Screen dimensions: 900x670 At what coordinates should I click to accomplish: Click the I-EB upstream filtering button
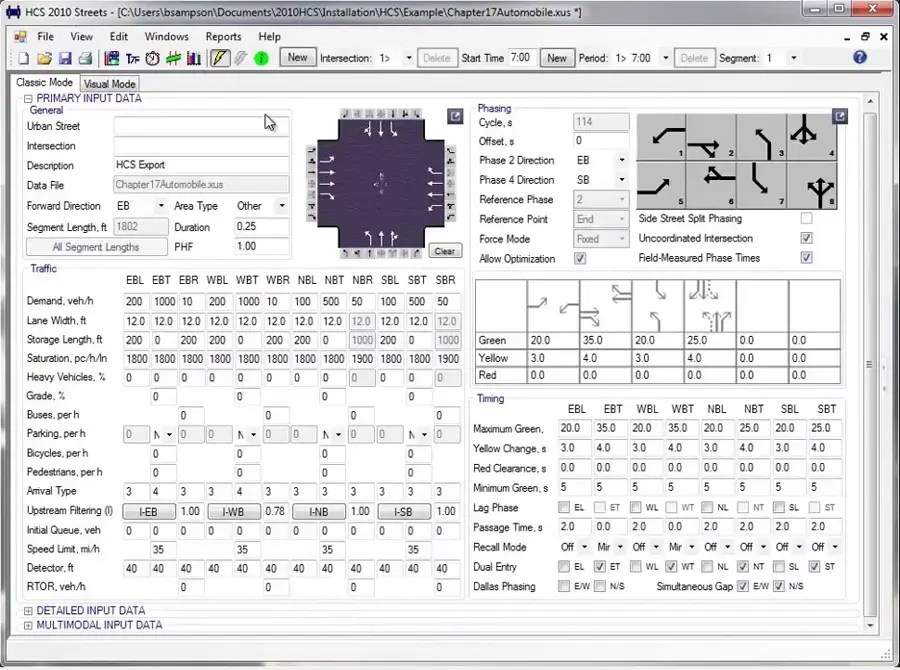coord(149,512)
